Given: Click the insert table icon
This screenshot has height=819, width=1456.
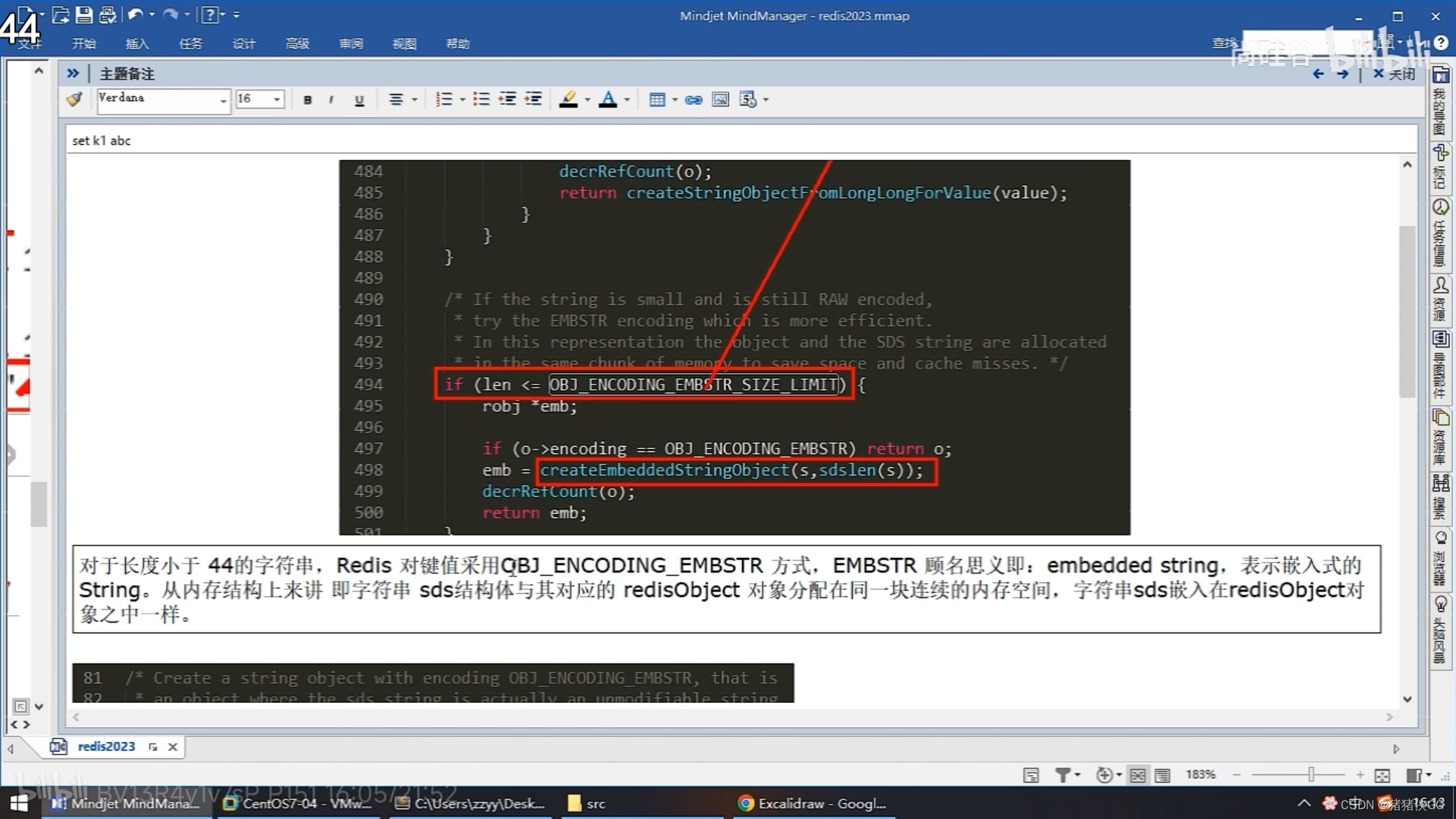Looking at the screenshot, I should pyautogui.click(x=657, y=99).
